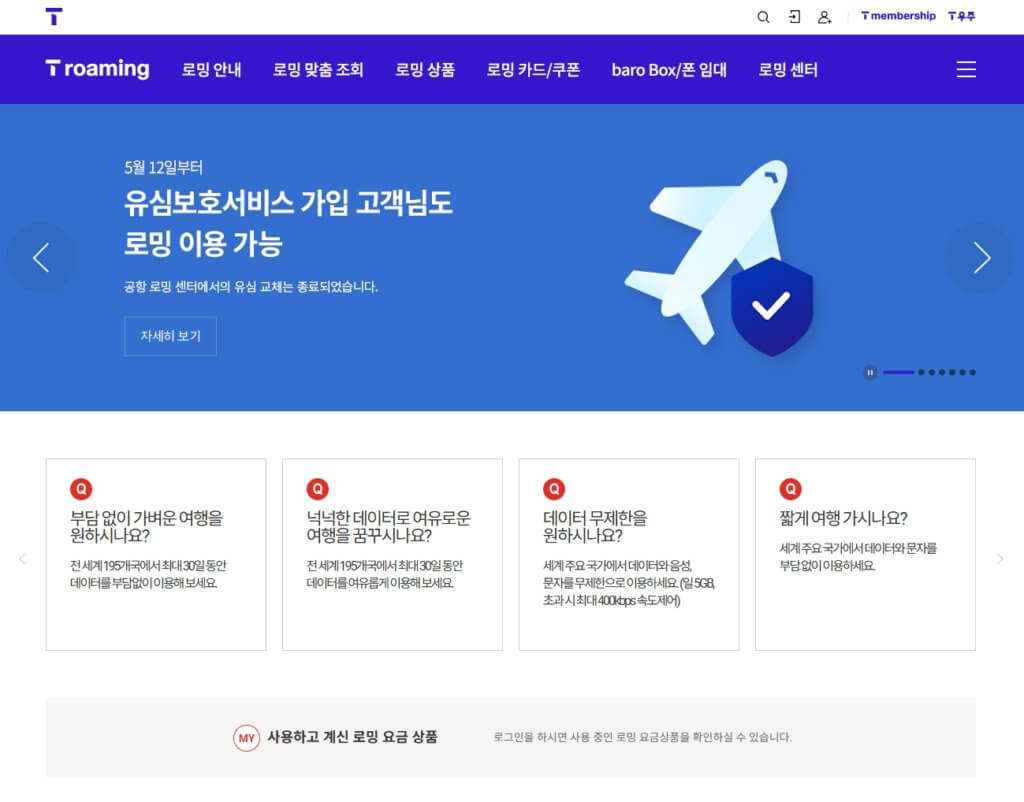Advance banner with right arrow
The height and width of the screenshot is (802, 1024).
980,257
